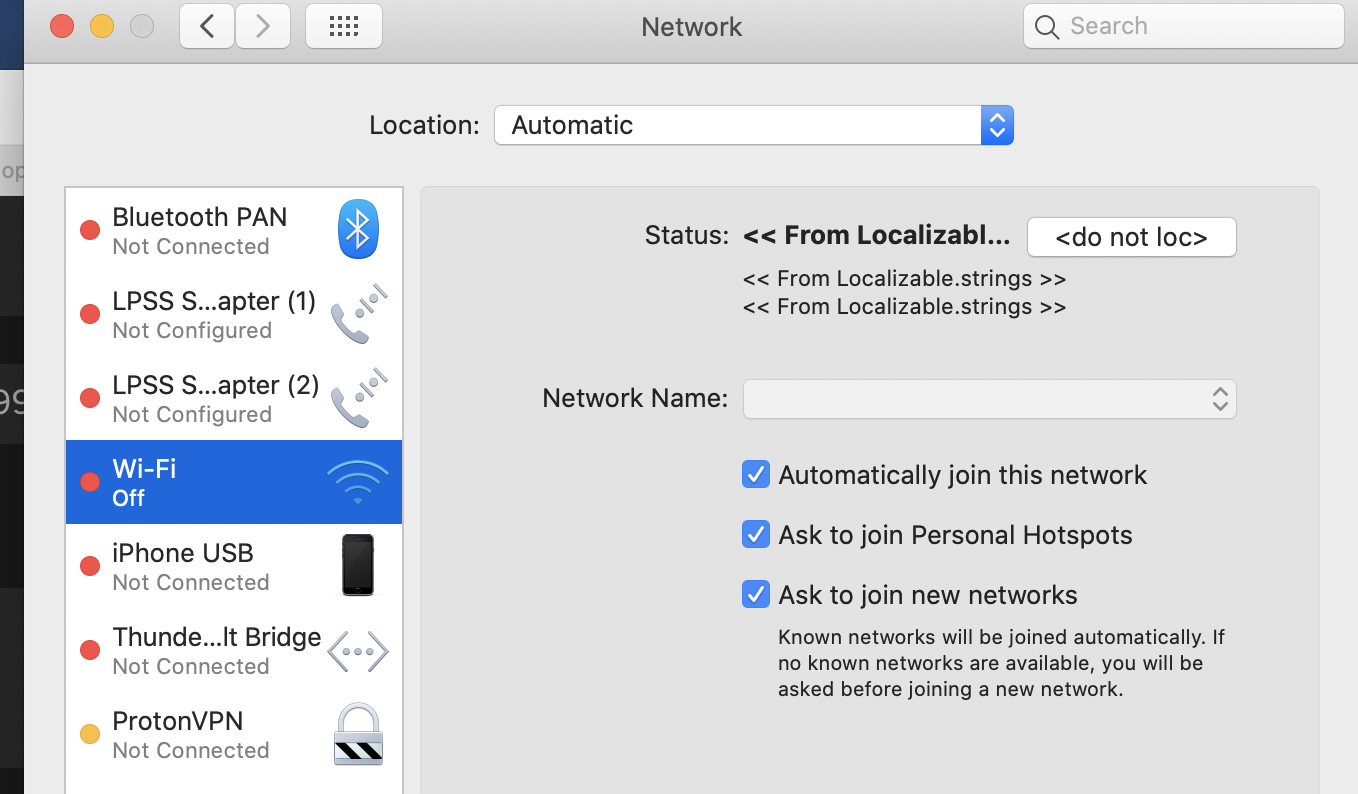Select the iPhone USB phone icon

pyautogui.click(x=358, y=565)
